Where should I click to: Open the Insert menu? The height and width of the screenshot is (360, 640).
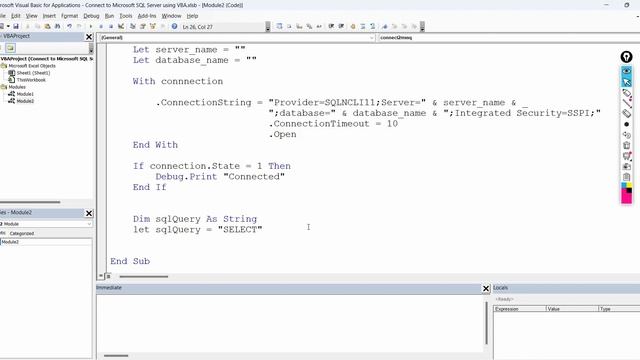[x=49, y=16]
